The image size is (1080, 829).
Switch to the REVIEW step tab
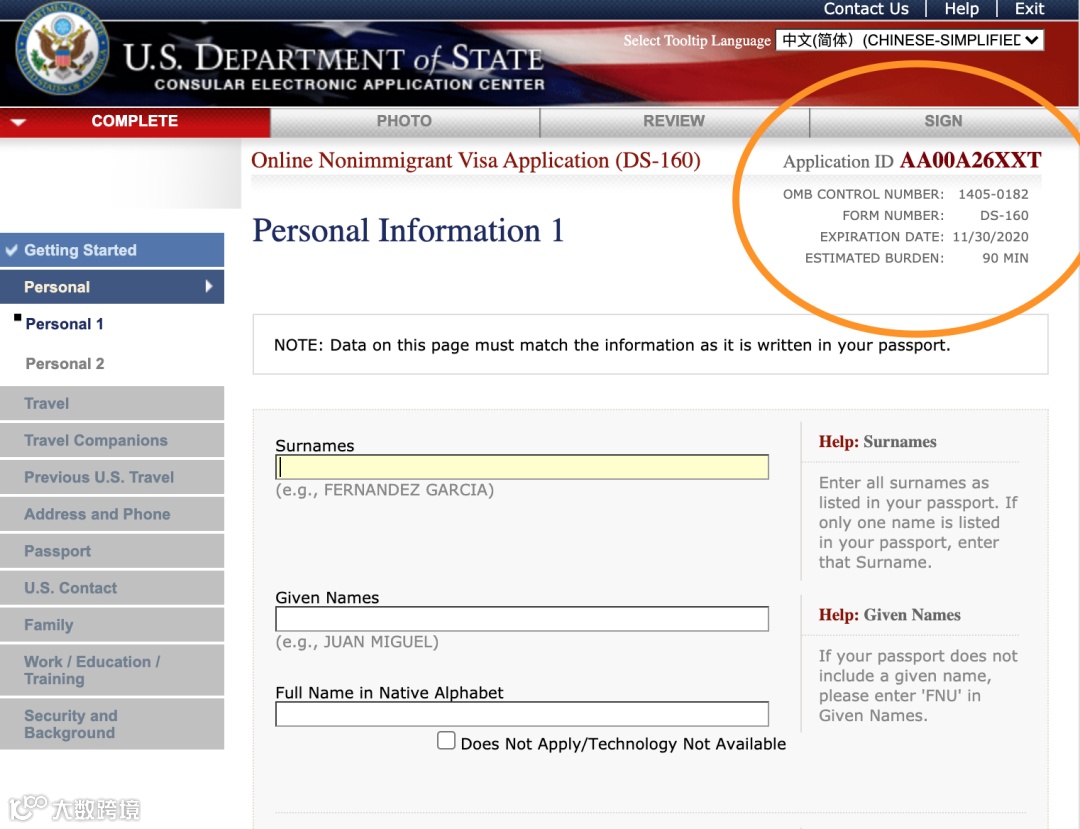(674, 121)
